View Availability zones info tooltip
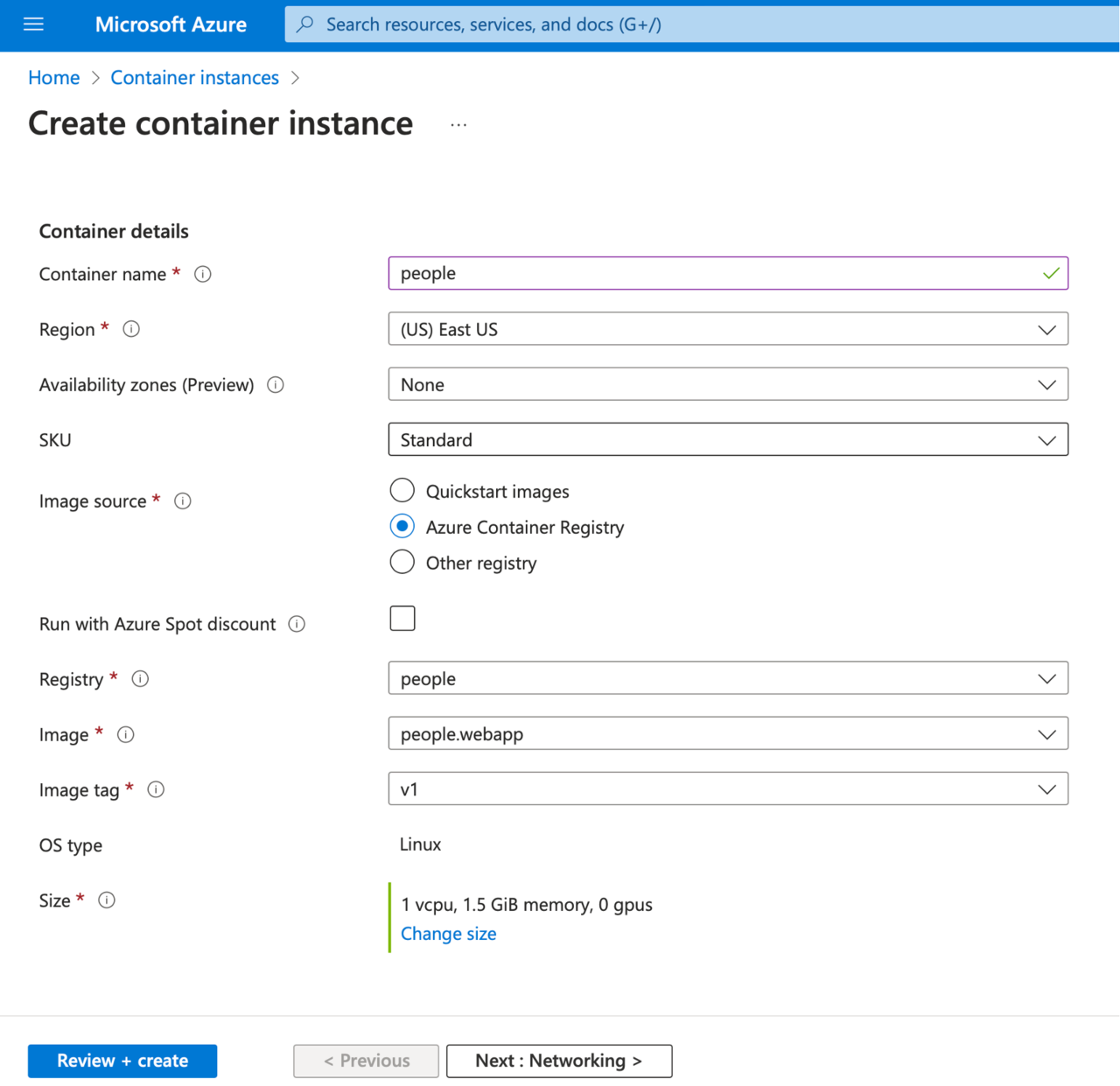Screen dimensions: 1120x1086 click(x=275, y=384)
